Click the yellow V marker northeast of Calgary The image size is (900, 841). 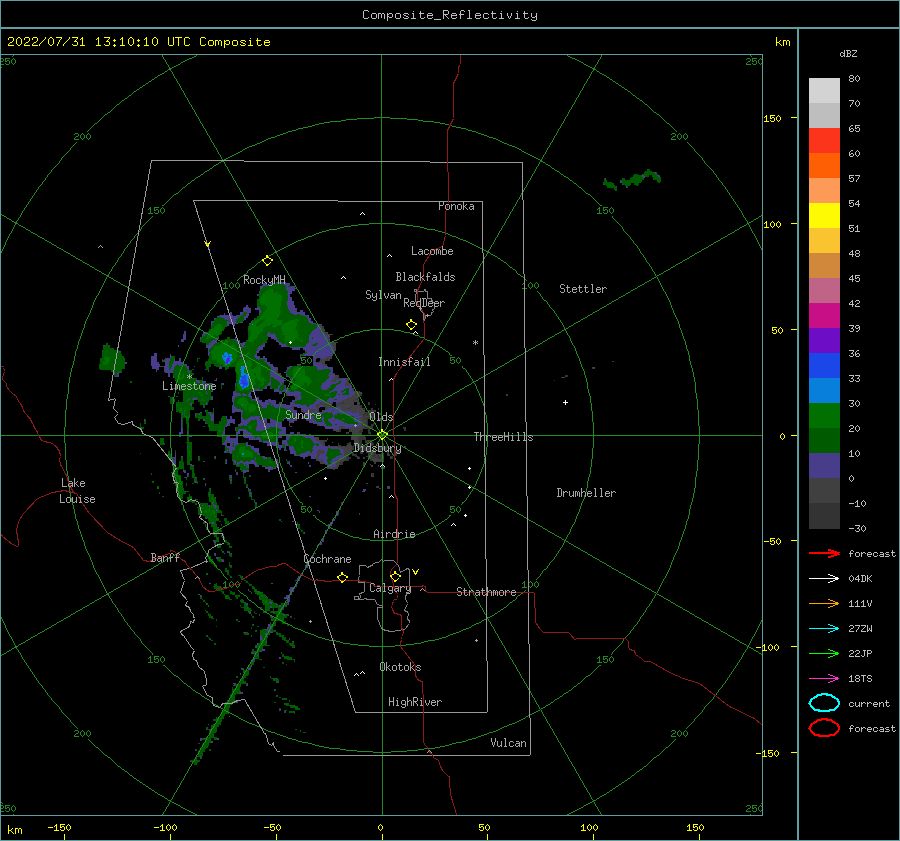click(416, 572)
